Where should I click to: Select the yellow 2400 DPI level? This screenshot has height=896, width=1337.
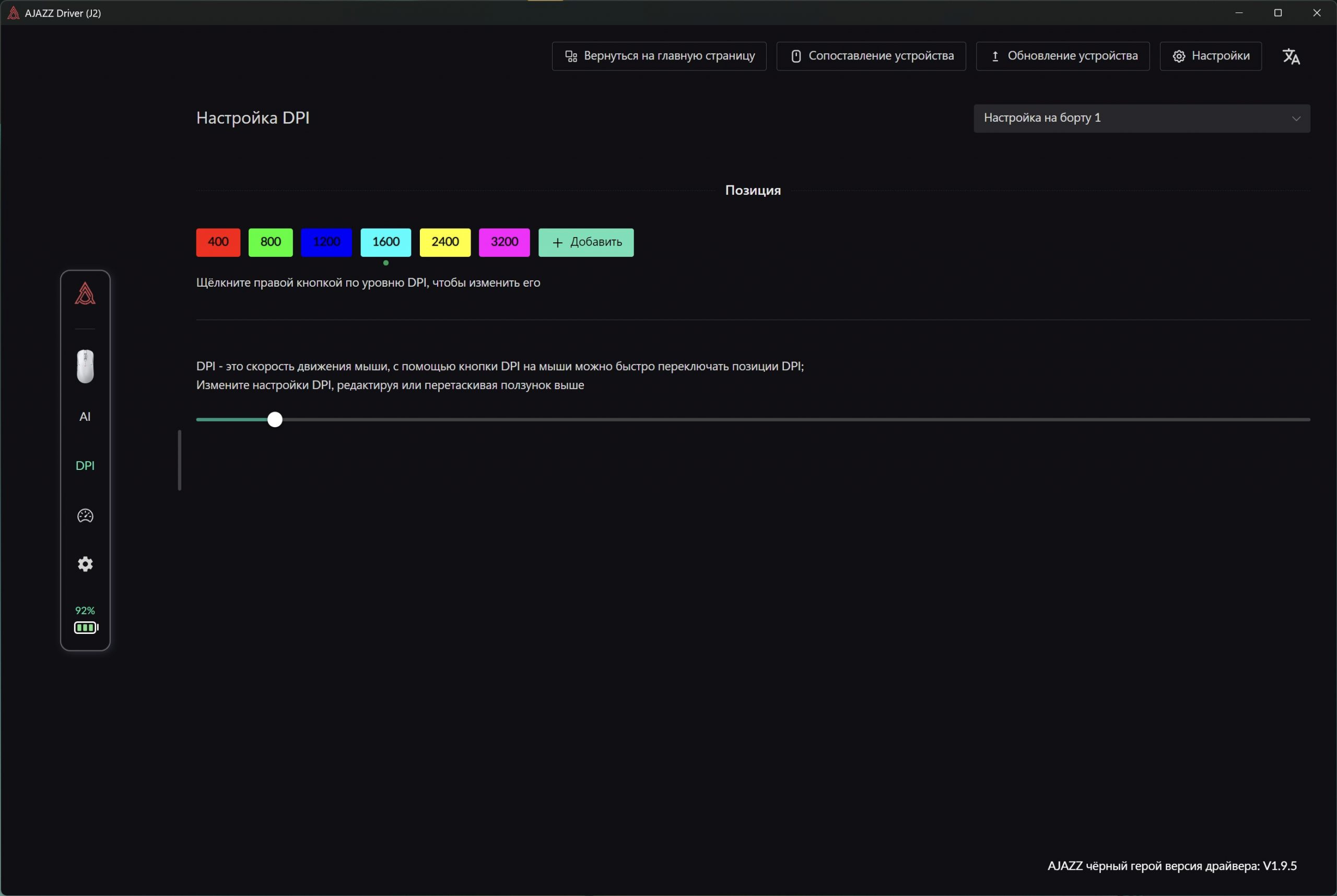point(445,242)
